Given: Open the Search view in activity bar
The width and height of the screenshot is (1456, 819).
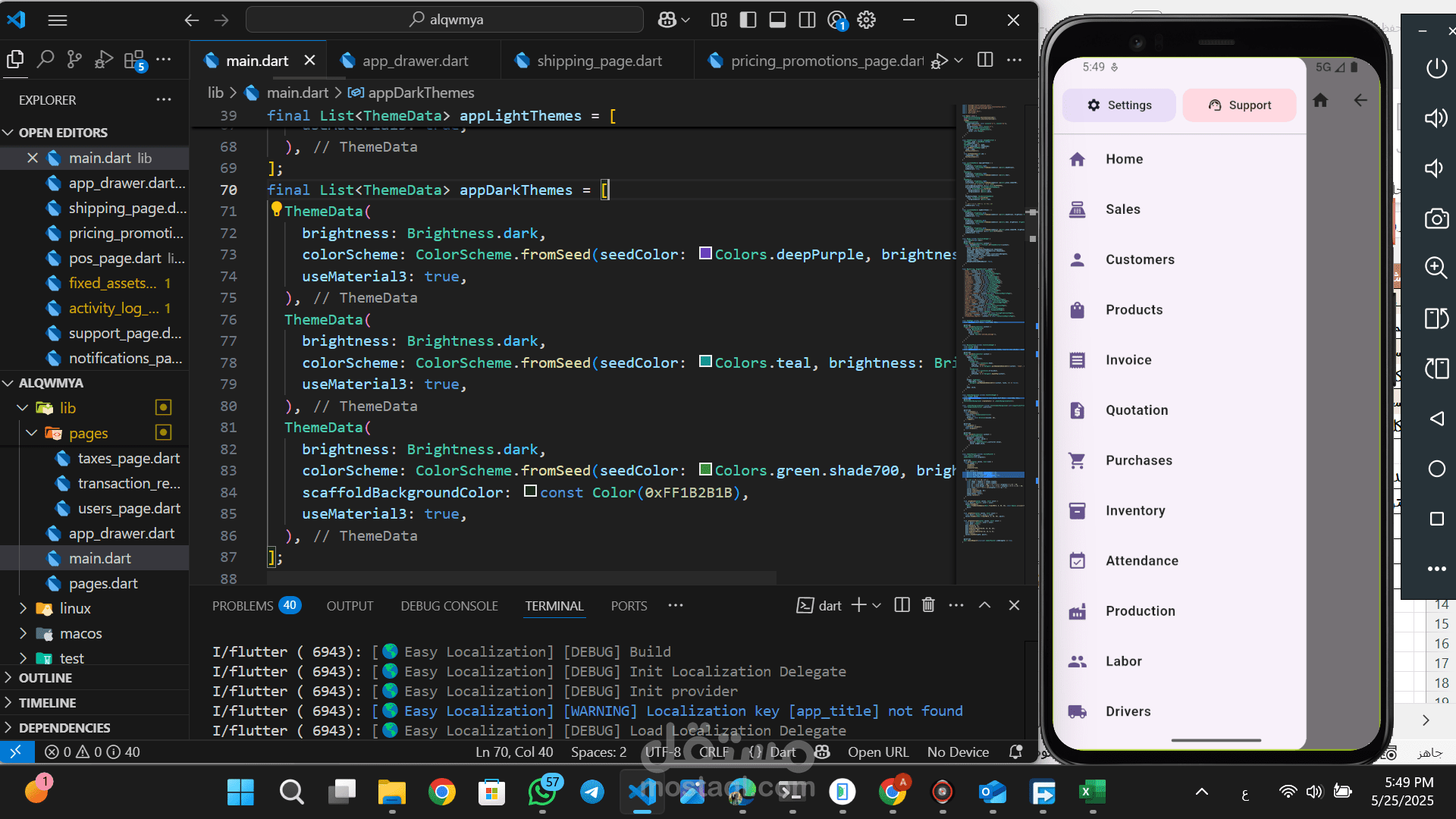Looking at the screenshot, I should (45, 58).
